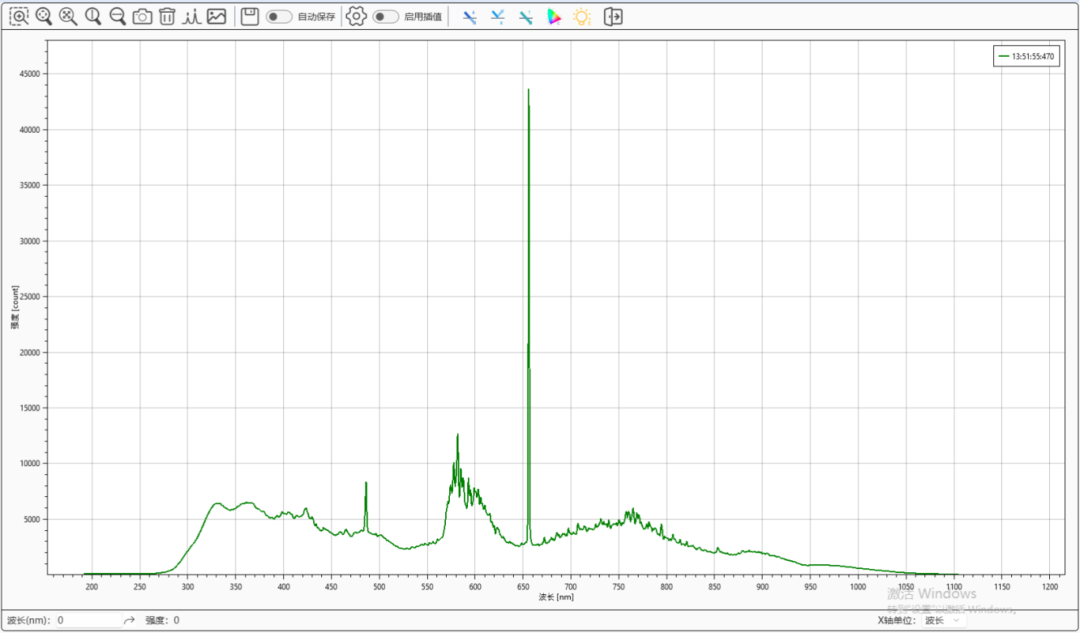1080x633 pixels.
Task: Click the zoom out magnifier icon
Action: pyautogui.click(x=117, y=16)
